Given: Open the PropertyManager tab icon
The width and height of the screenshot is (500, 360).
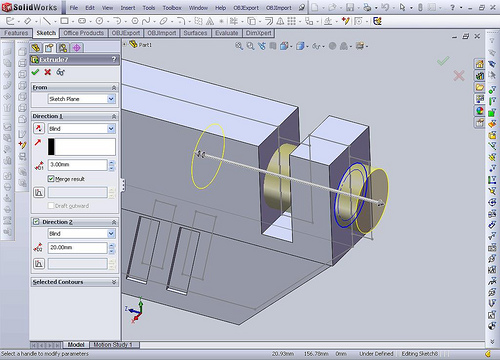Looking at the screenshot, I should pyautogui.click(x=49, y=48).
